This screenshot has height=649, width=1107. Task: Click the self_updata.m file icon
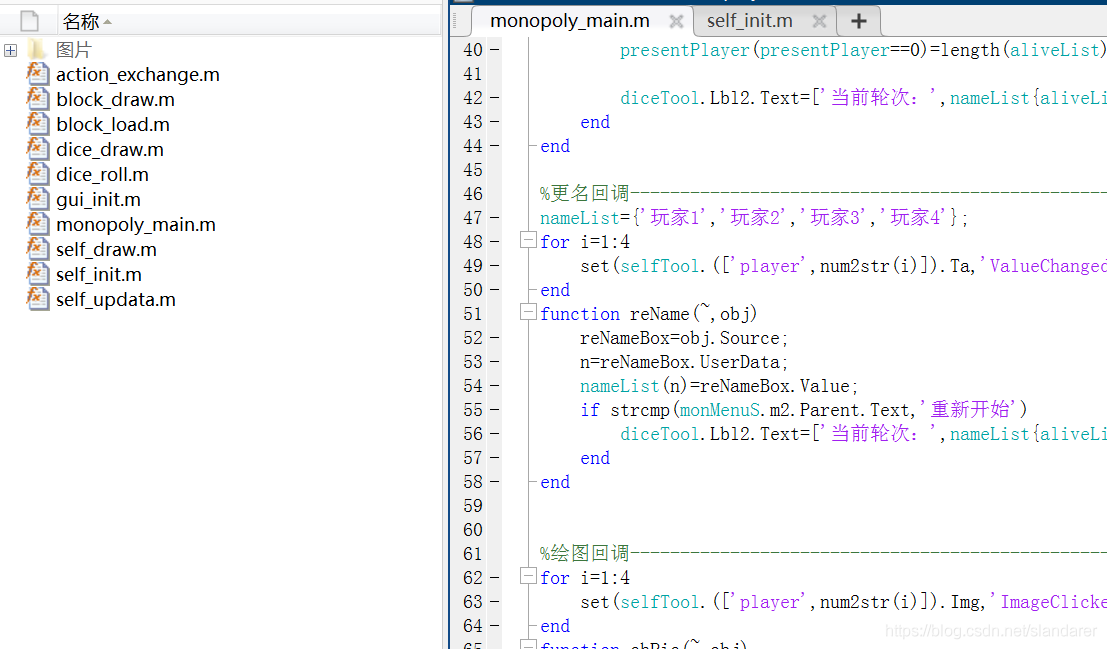click(37, 299)
